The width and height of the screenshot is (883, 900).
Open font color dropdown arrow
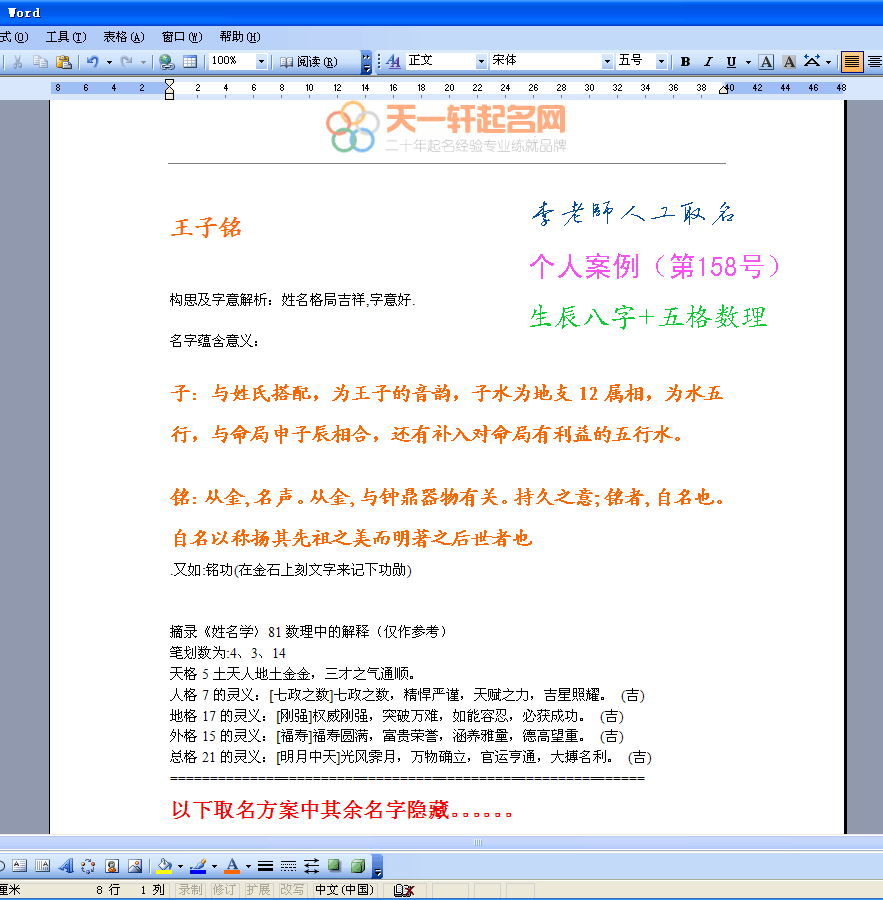pos(248,866)
